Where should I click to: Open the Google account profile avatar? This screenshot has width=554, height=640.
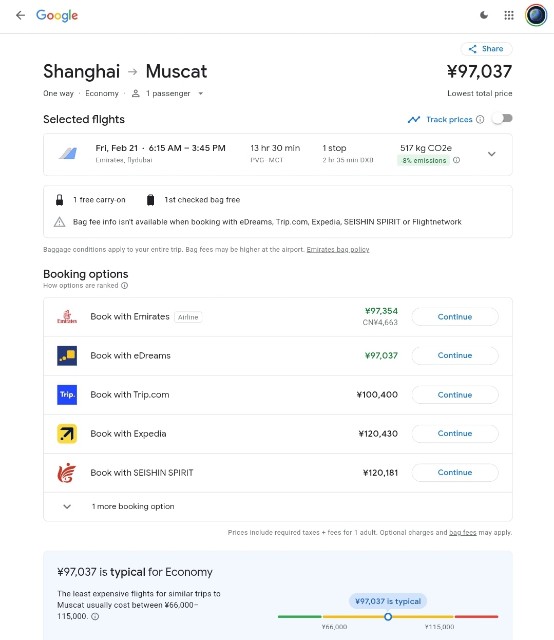pyautogui.click(x=536, y=16)
